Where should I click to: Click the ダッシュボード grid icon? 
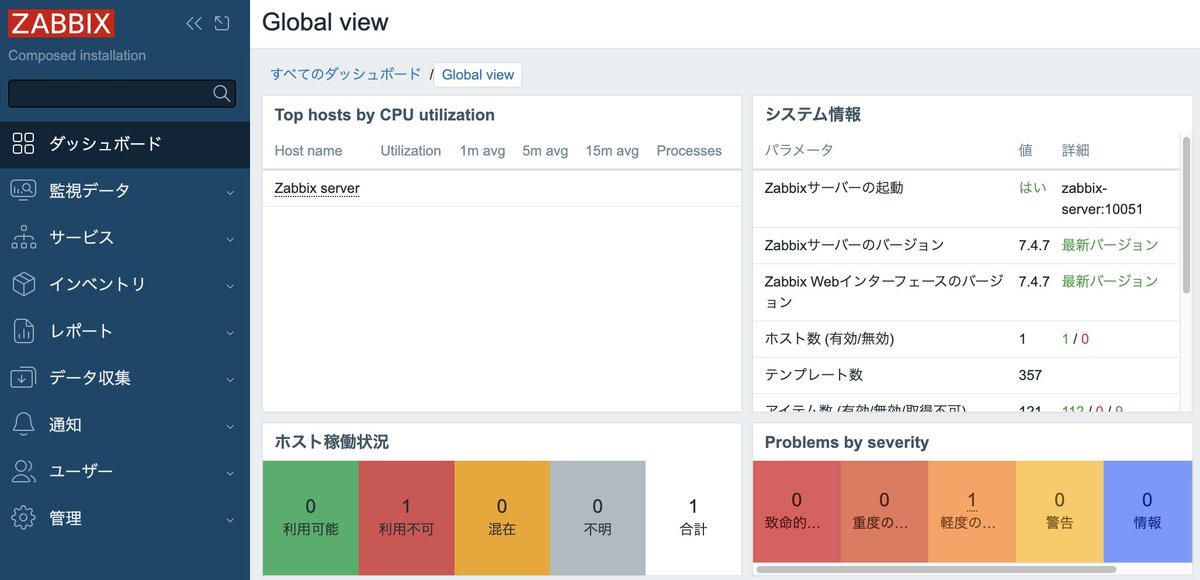coord(24,143)
